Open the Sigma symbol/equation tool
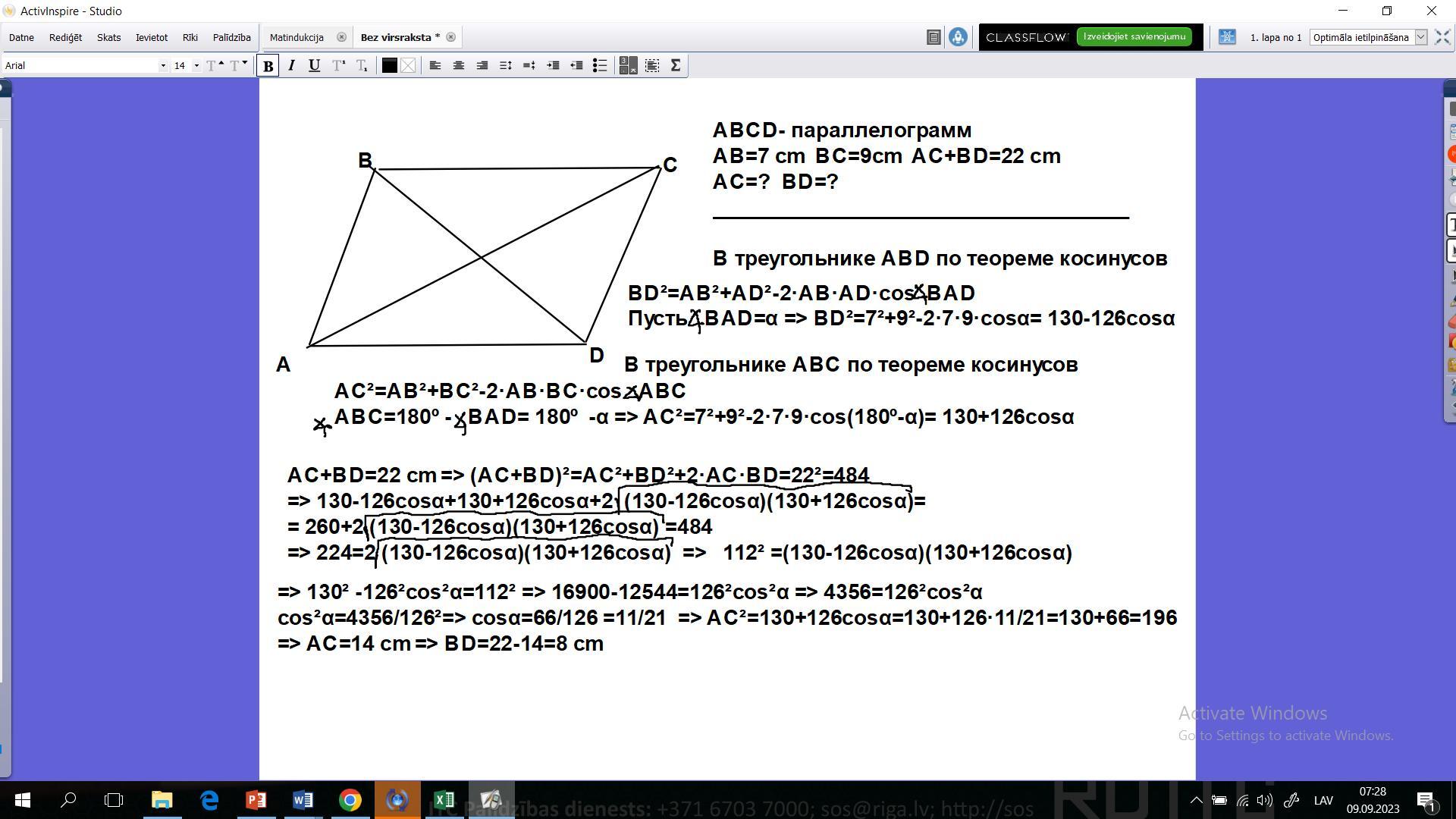1456x819 pixels. click(x=676, y=66)
